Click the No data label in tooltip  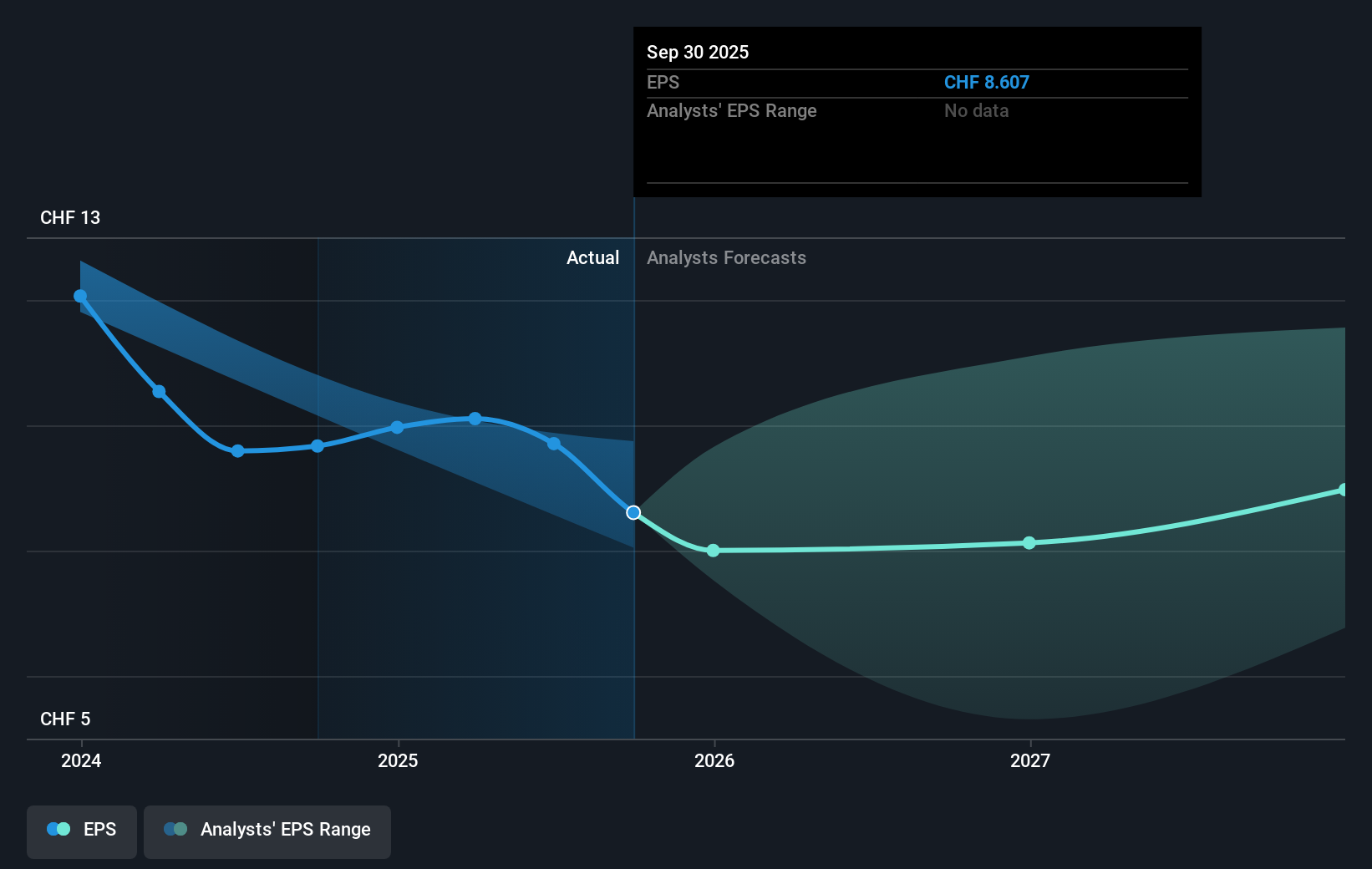click(x=976, y=110)
